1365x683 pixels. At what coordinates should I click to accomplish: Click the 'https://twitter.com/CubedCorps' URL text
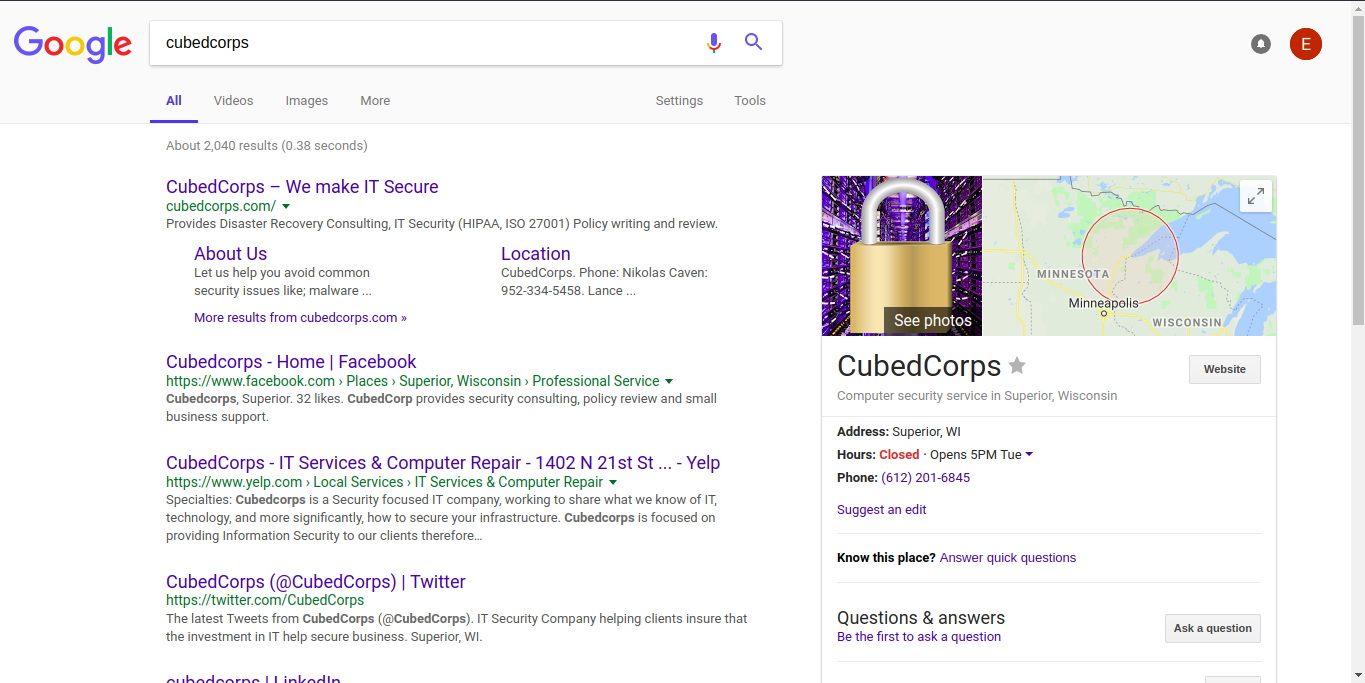pos(265,601)
